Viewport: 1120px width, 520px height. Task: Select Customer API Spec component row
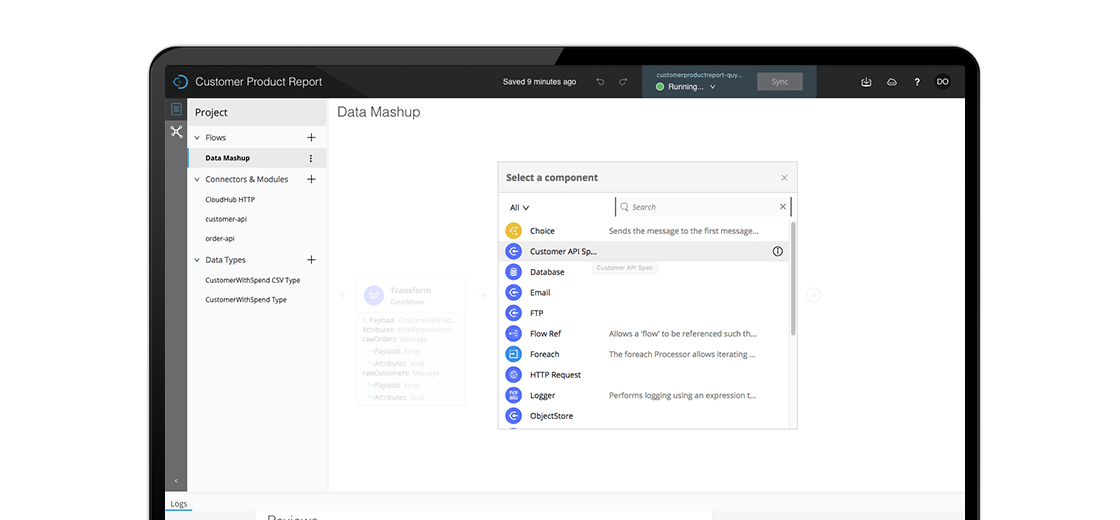click(x=643, y=251)
